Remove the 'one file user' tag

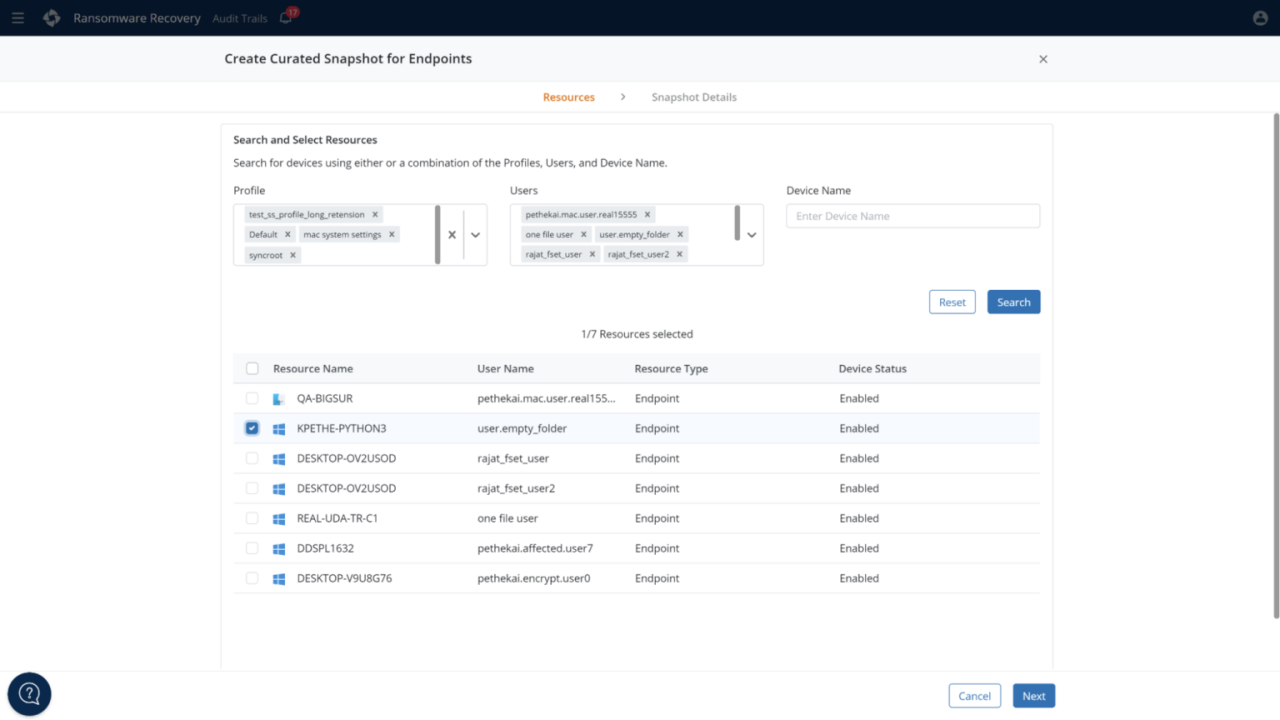tap(584, 235)
